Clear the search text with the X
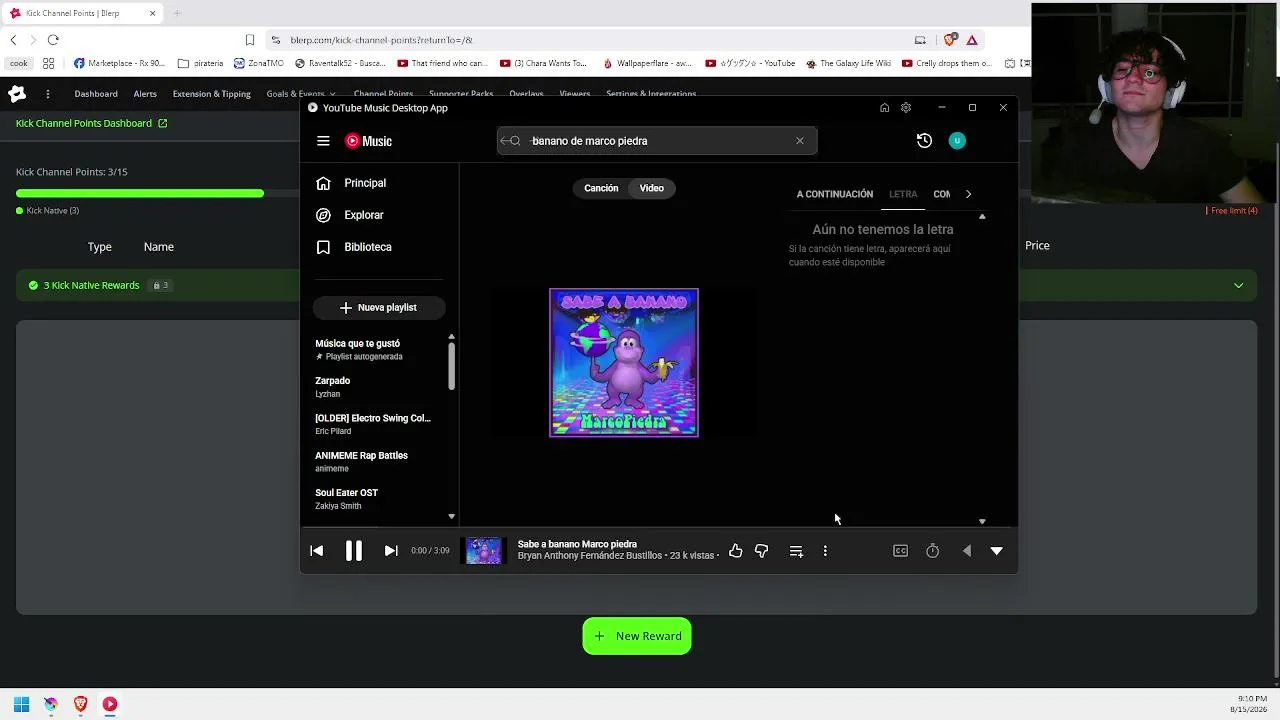 pos(800,141)
